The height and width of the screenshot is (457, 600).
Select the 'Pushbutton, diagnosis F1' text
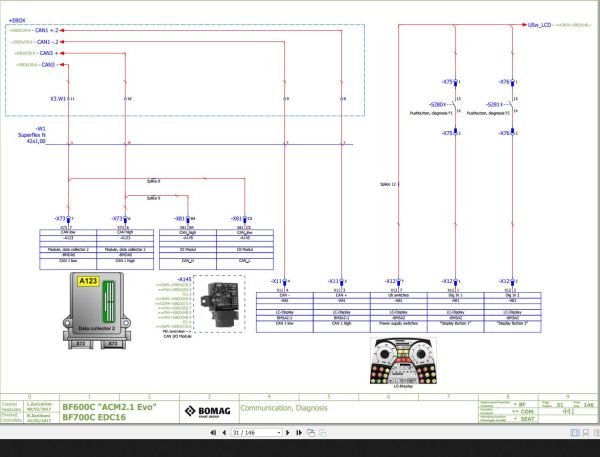click(431, 113)
